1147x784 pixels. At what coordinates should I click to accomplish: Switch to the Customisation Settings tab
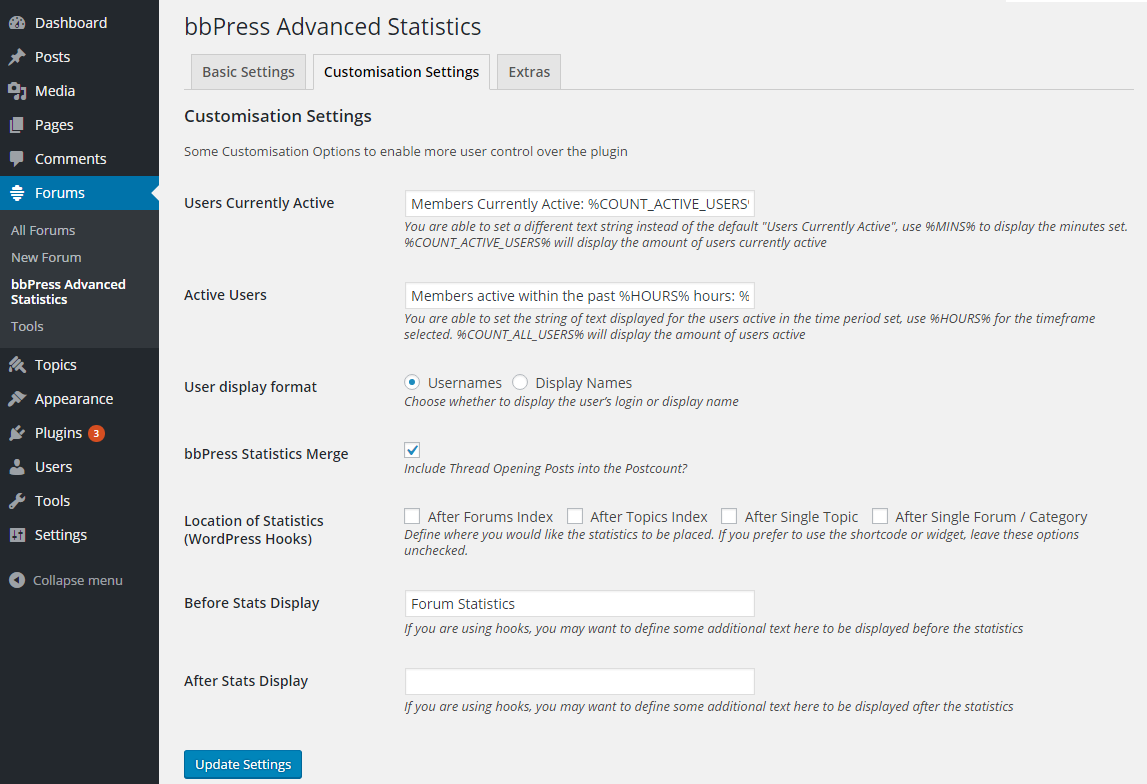(x=402, y=72)
